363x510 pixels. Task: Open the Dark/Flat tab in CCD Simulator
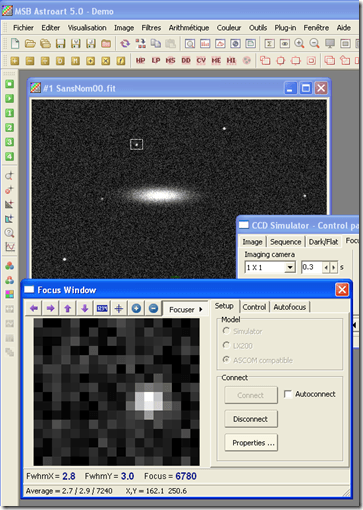click(x=323, y=242)
